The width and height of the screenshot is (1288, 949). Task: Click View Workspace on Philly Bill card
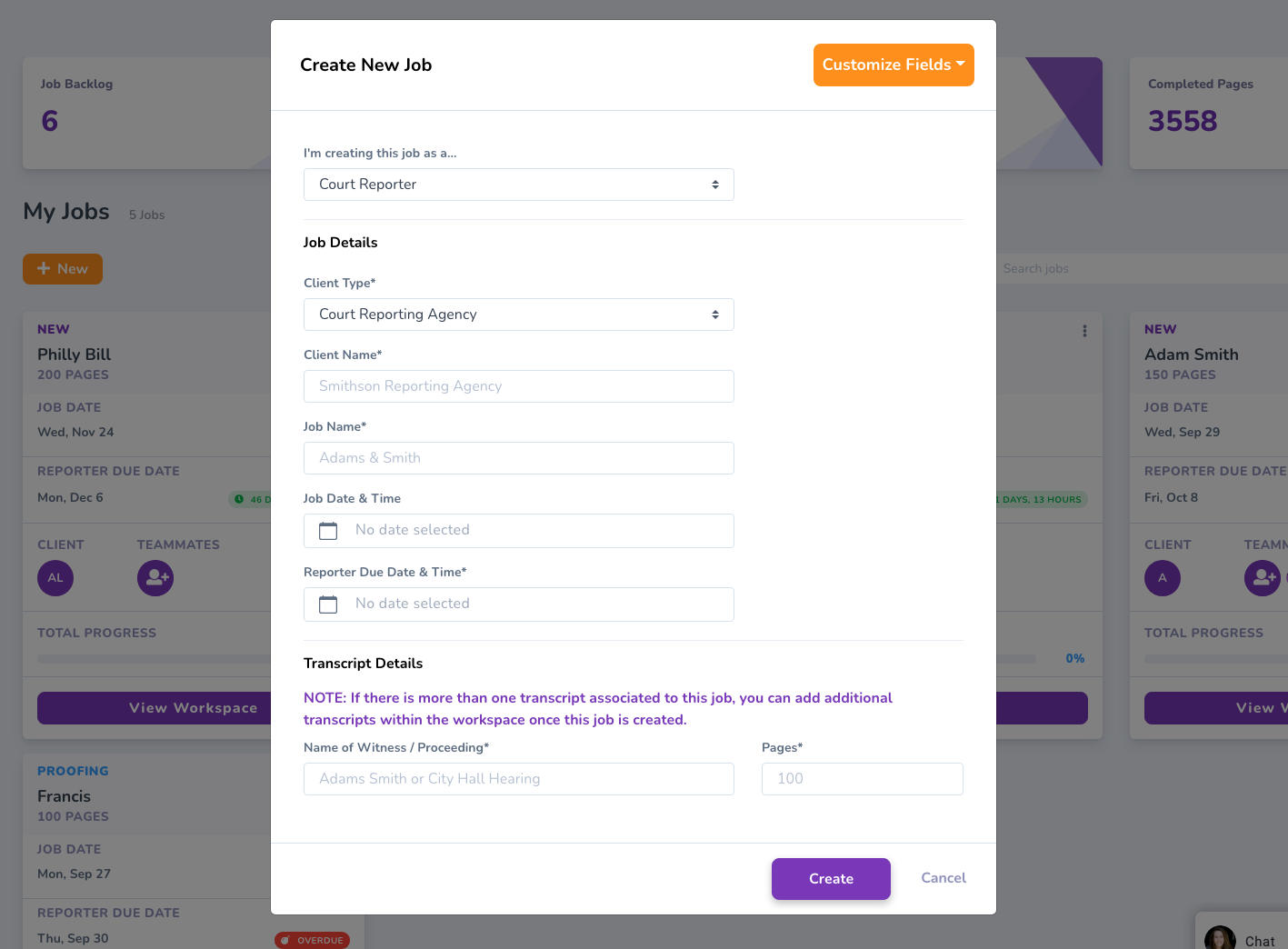point(155,708)
